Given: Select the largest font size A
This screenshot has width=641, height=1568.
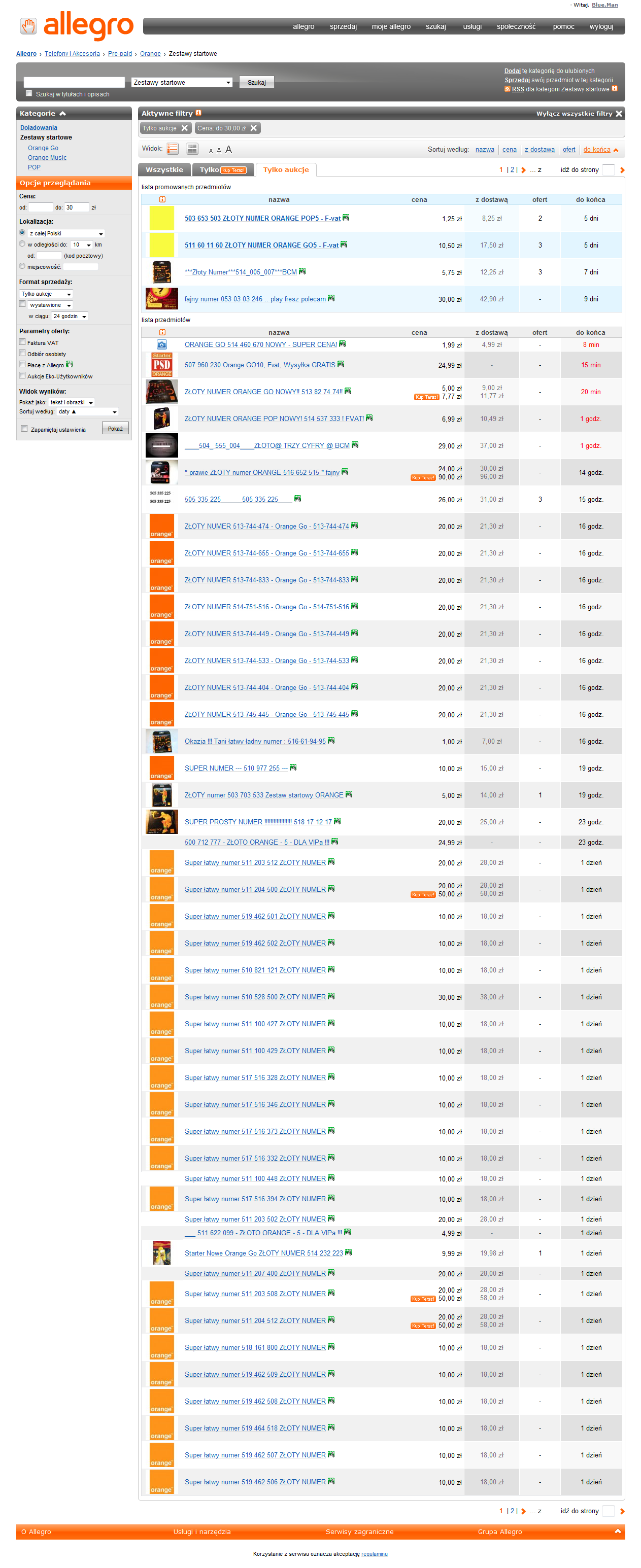Looking at the screenshot, I should coord(228,150).
